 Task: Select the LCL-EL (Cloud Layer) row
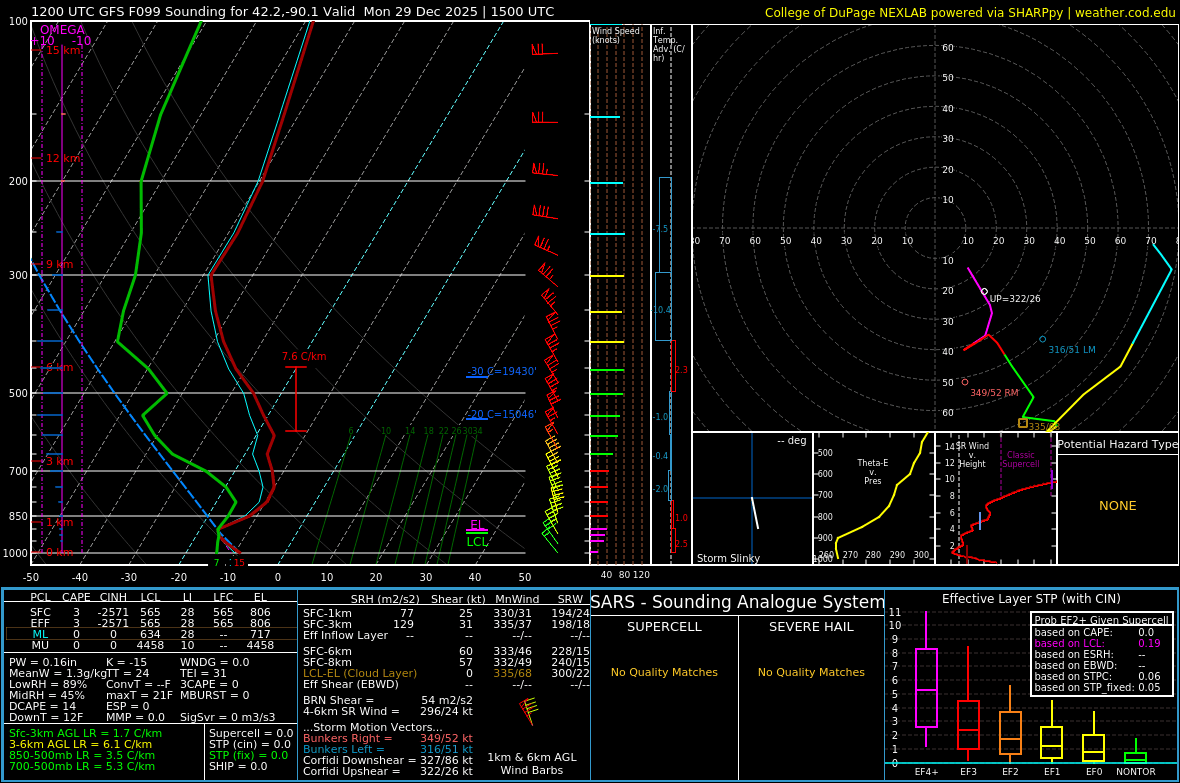click(x=446, y=673)
